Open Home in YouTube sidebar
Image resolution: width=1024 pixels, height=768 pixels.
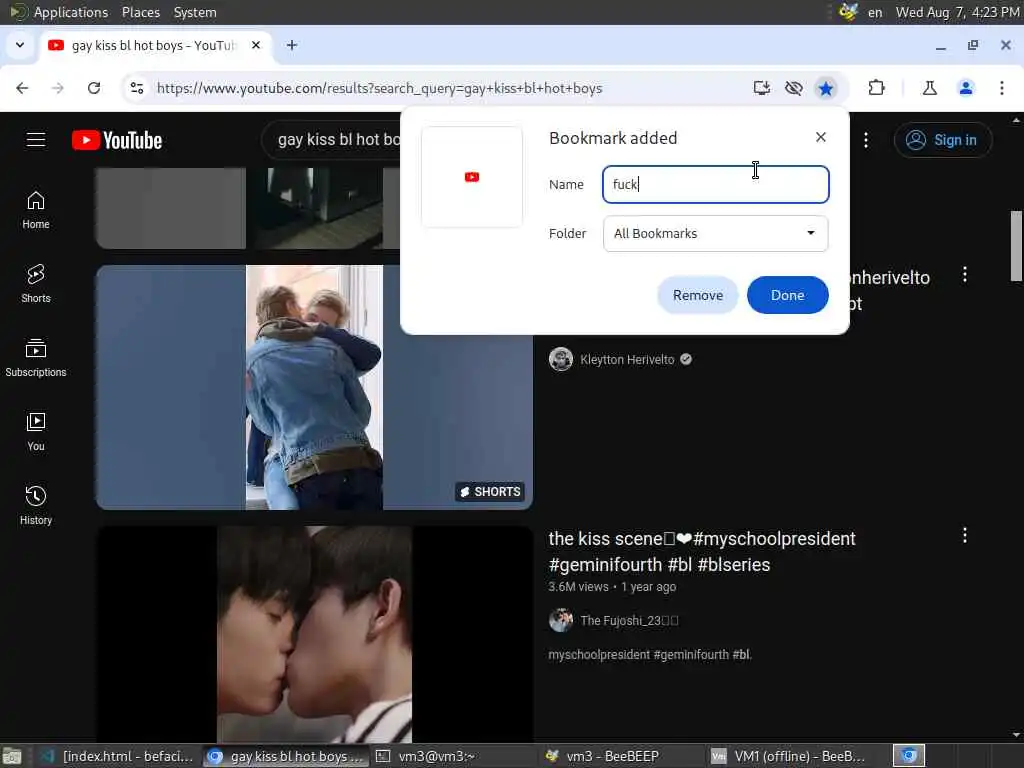pos(36,210)
